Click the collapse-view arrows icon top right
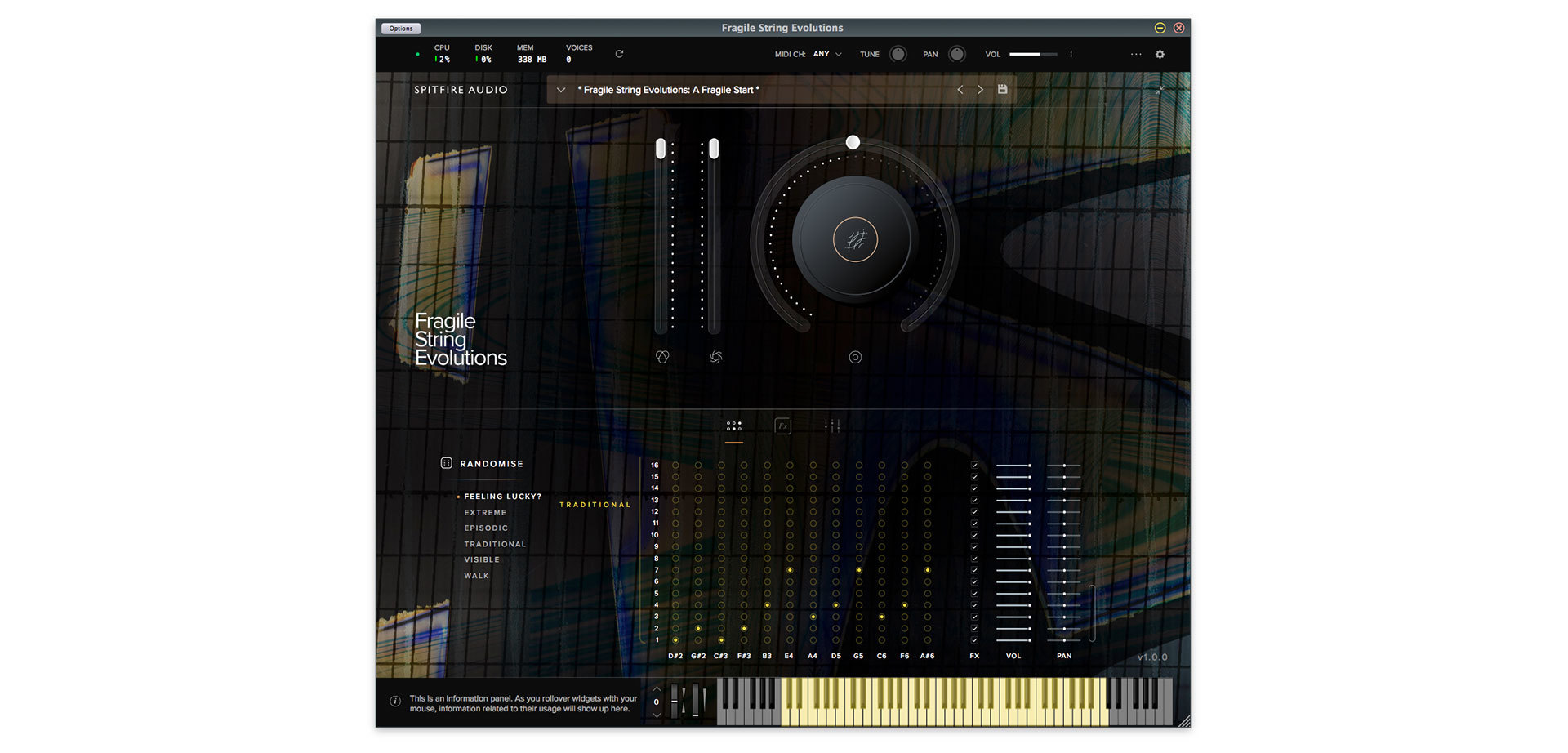The image size is (1568, 753). pos(1160,89)
